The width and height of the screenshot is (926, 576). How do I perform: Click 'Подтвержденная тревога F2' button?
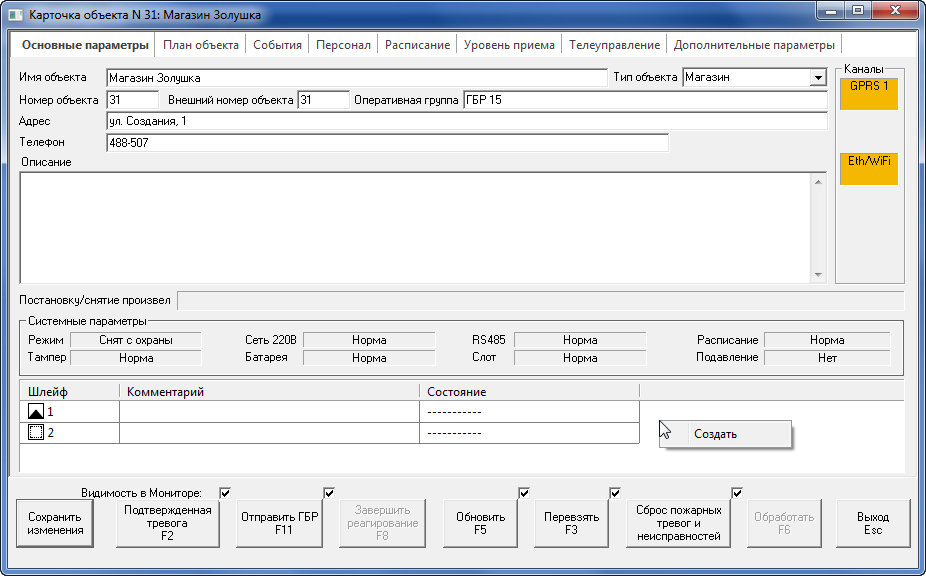tap(168, 523)
